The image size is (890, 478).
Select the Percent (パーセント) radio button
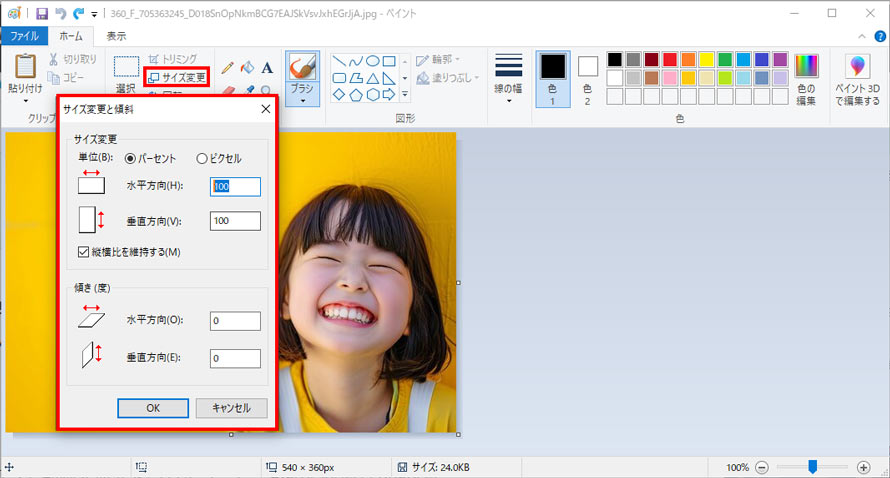coord(130,159)
